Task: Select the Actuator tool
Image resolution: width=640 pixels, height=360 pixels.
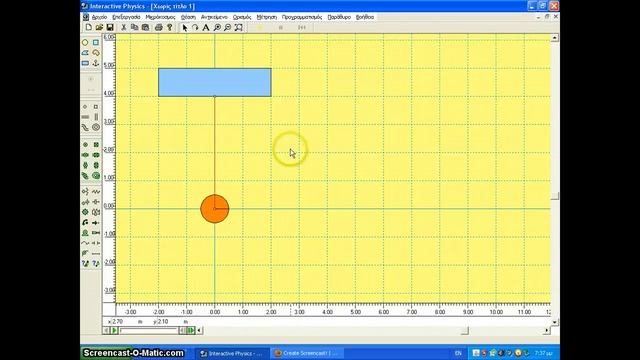Action: [96, 233]
